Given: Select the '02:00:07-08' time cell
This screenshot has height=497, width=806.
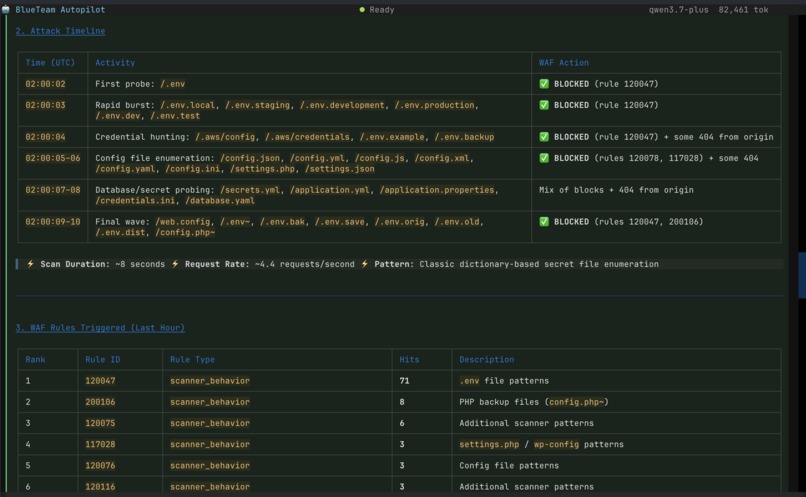Looking at the screenshot, I should pyautogui.click(x=53, y=190).
